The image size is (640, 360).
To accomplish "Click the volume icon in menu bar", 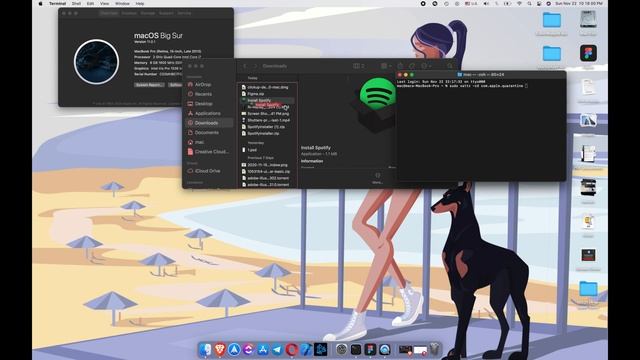I will [486, 4].
